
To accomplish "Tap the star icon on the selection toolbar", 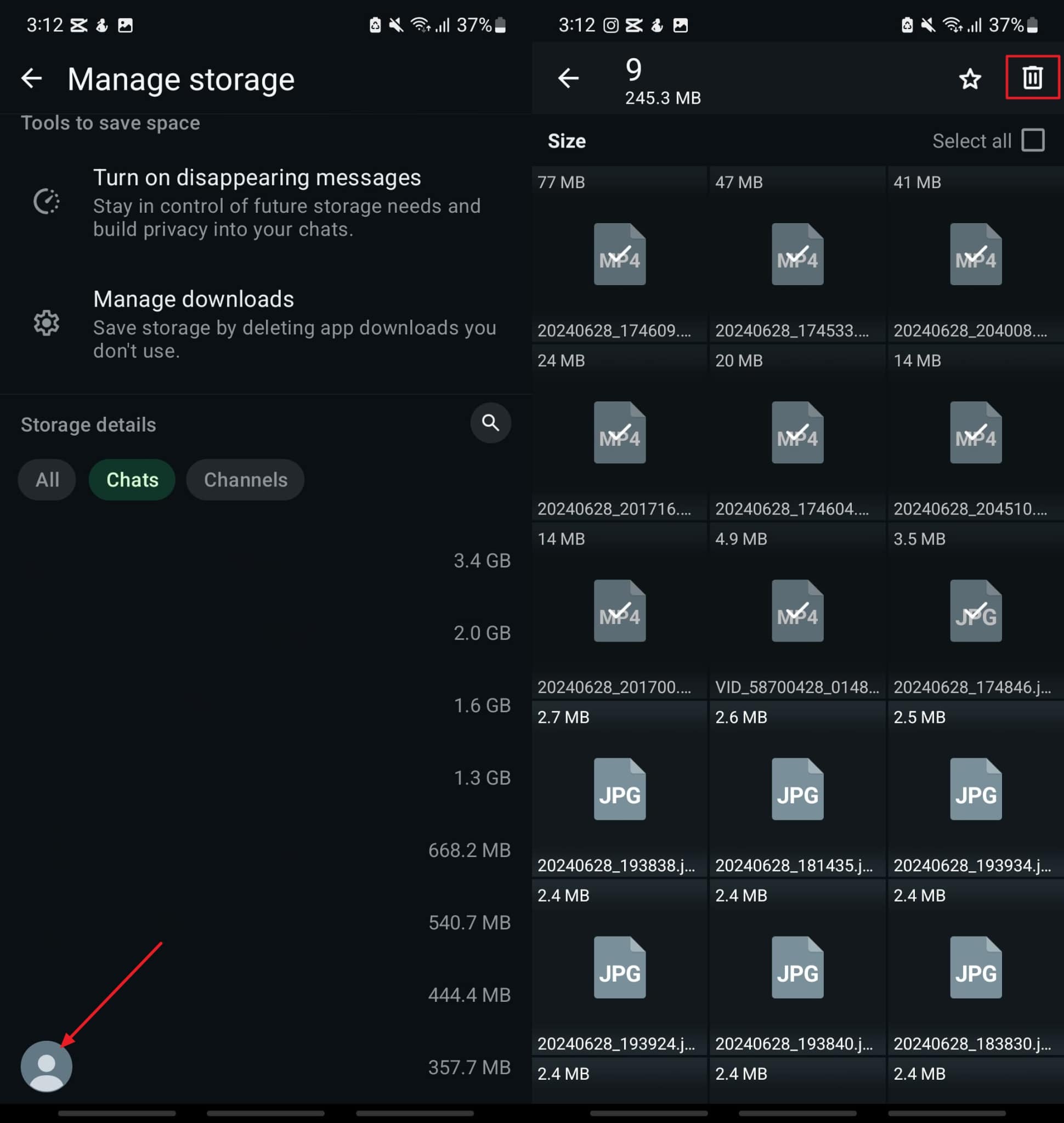I will [970, 80].
